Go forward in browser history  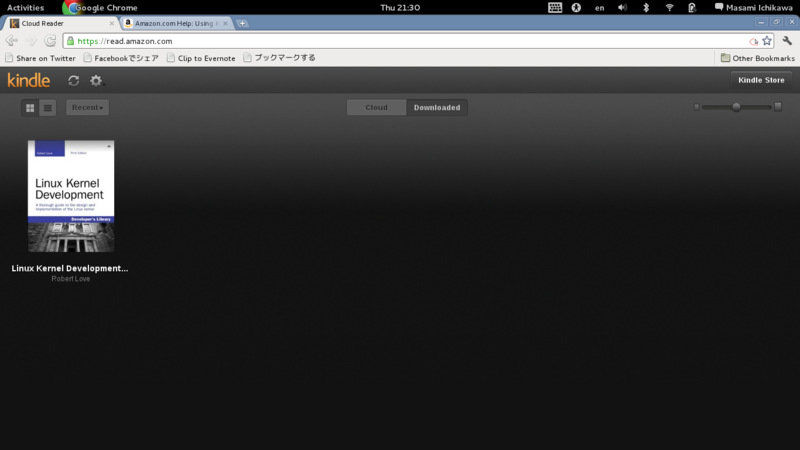point(31,41)
